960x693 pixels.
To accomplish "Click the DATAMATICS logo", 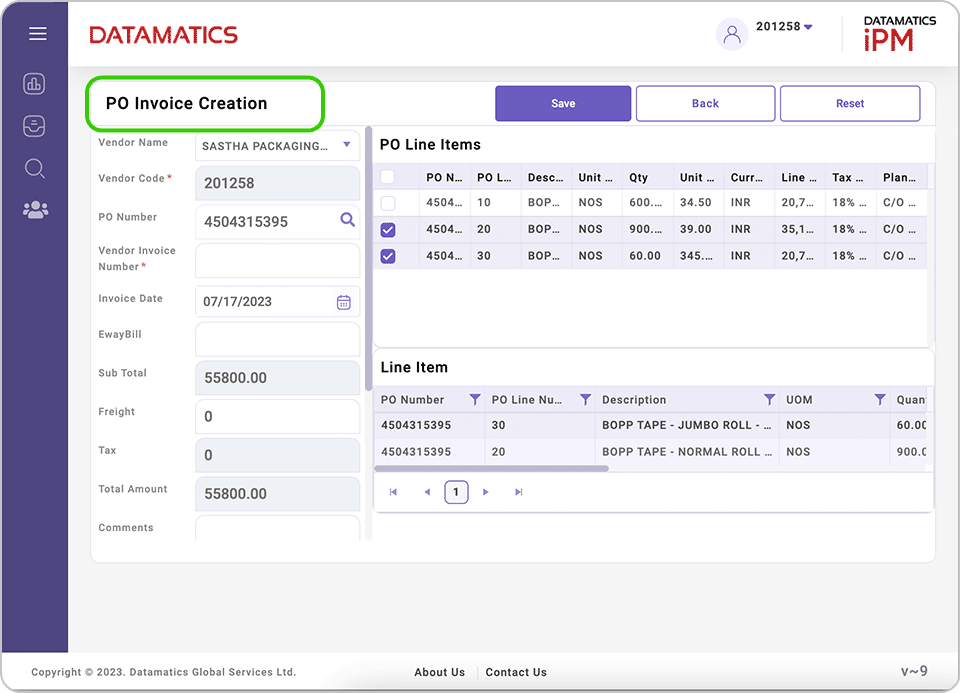I will coord(163,33).
